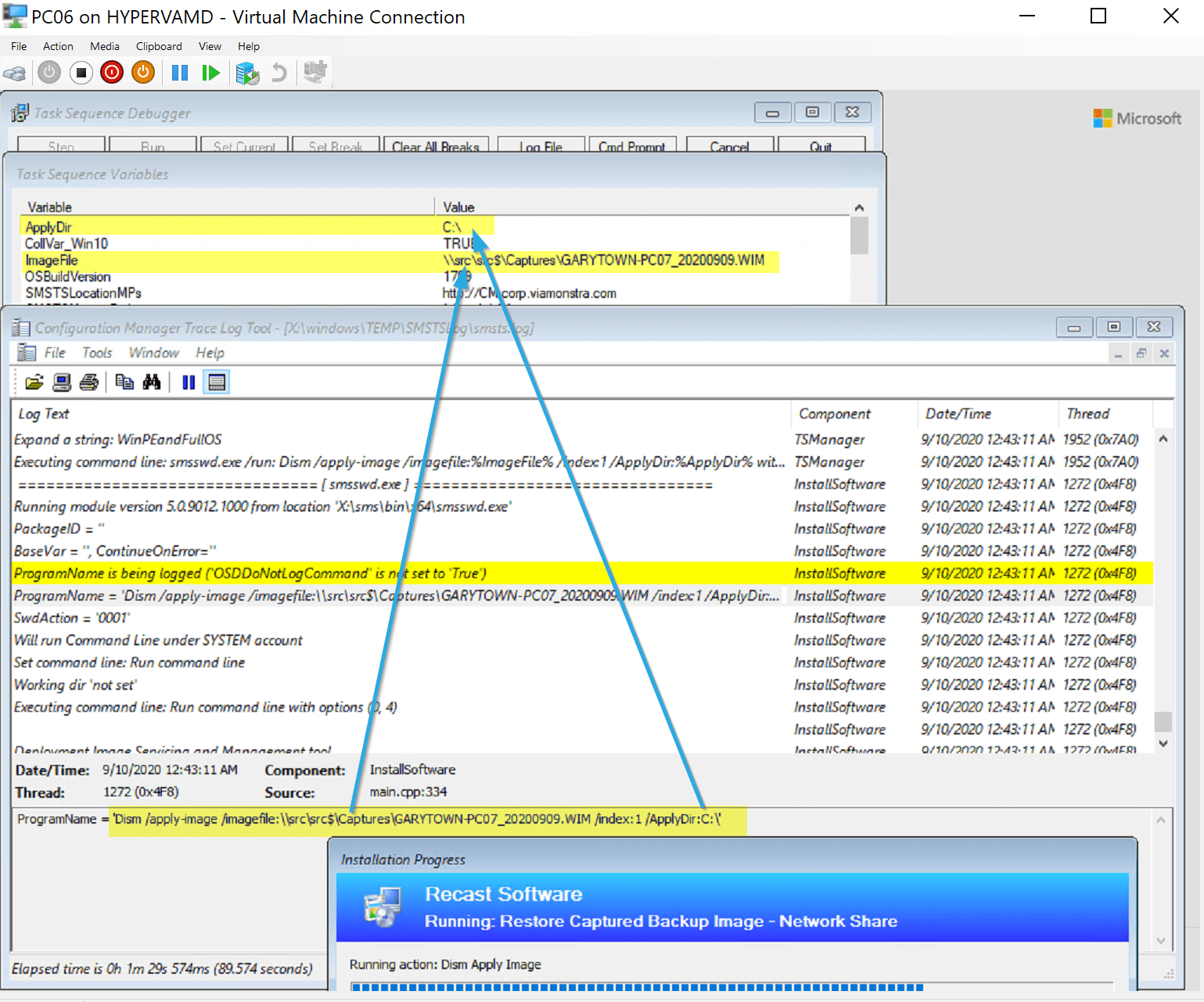This screenshot has width=1204, height=1002.
Task: Create a checkpoint using the server icon
Action: pos(247,72)
